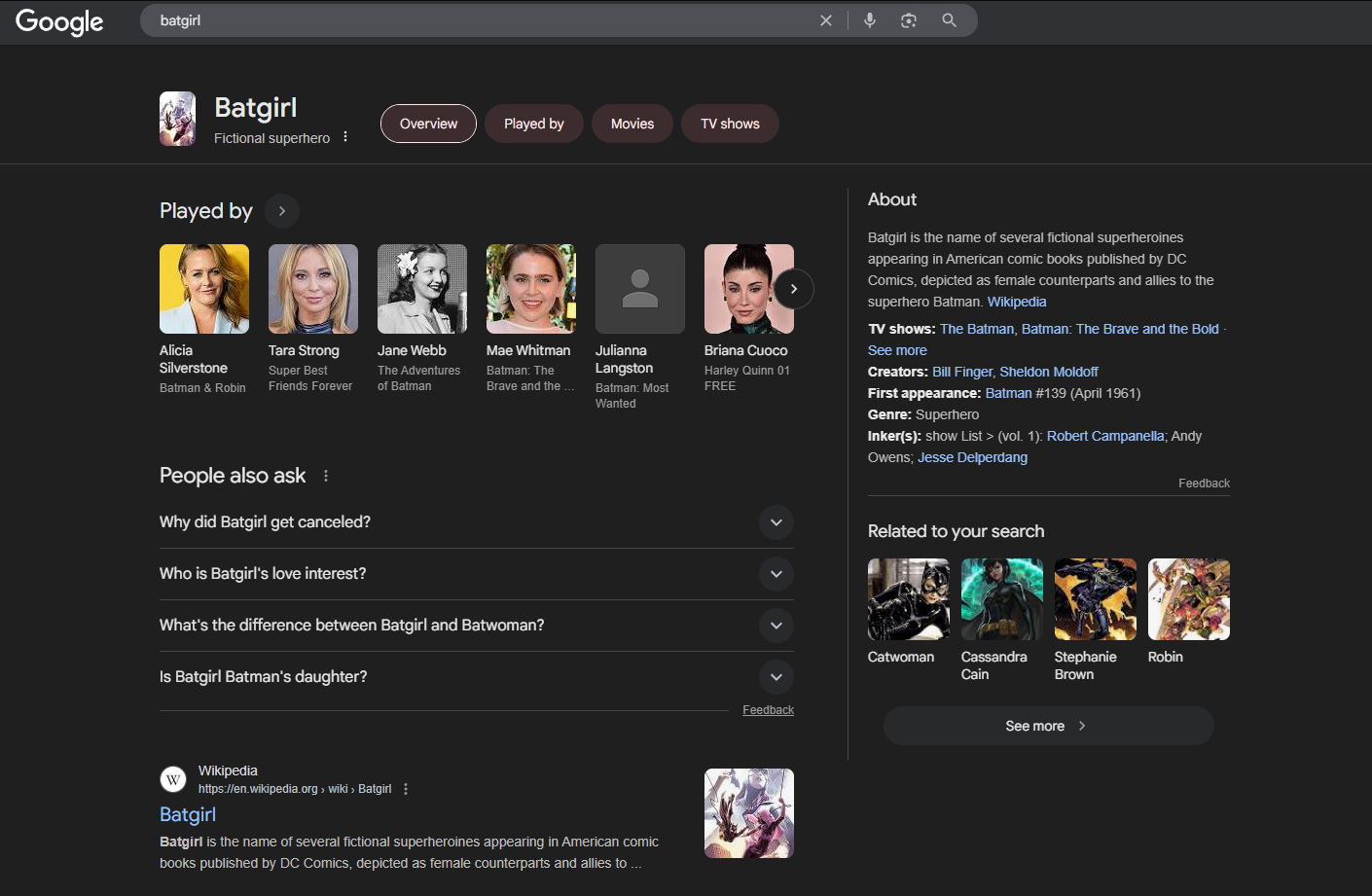Screen dimensions: 1372x896
Task: Open the options dots beside People also ask
Action: click(x=326, y=476)
